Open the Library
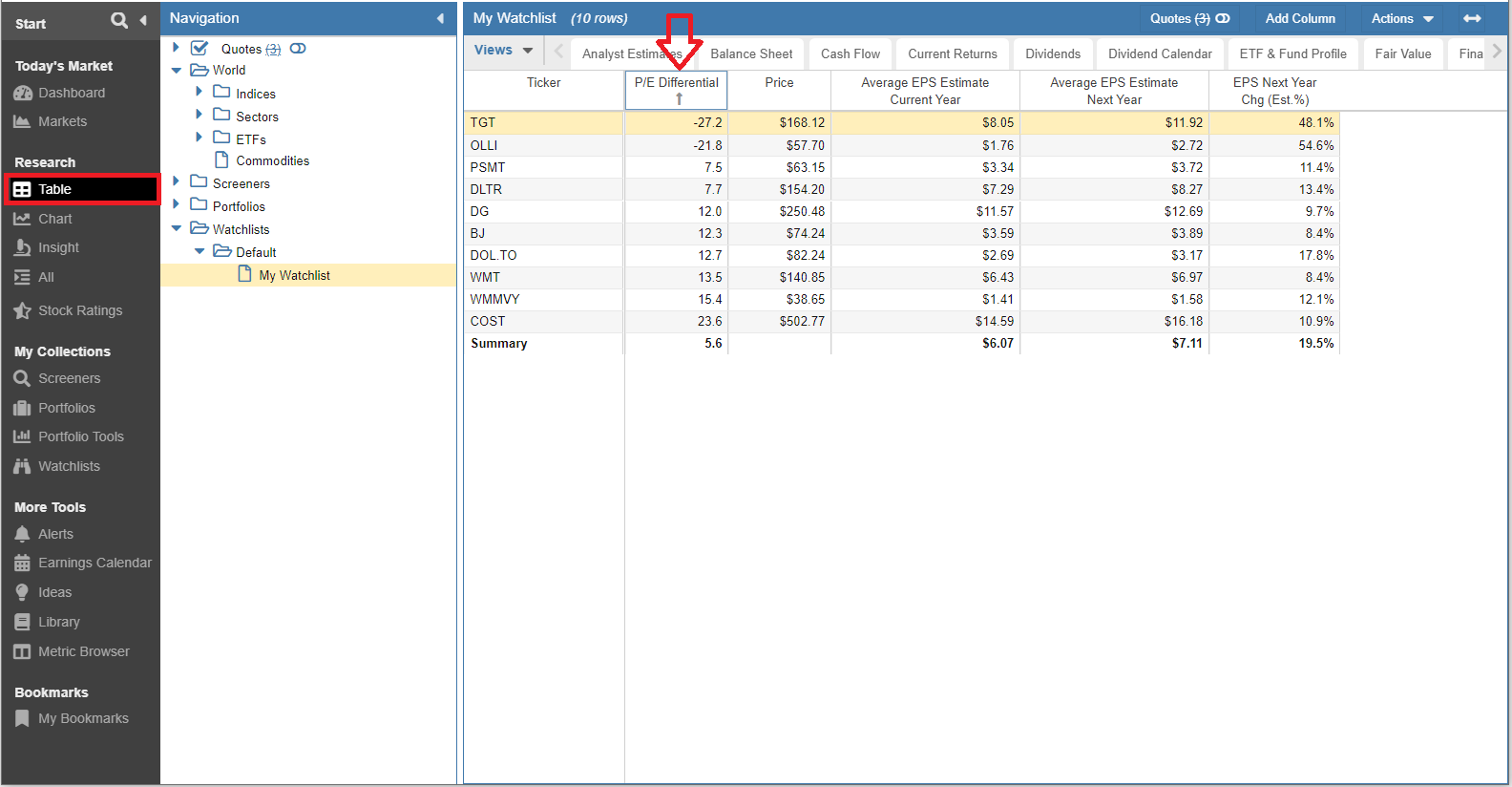This screenshot has height=787, width=1512. 59,622
